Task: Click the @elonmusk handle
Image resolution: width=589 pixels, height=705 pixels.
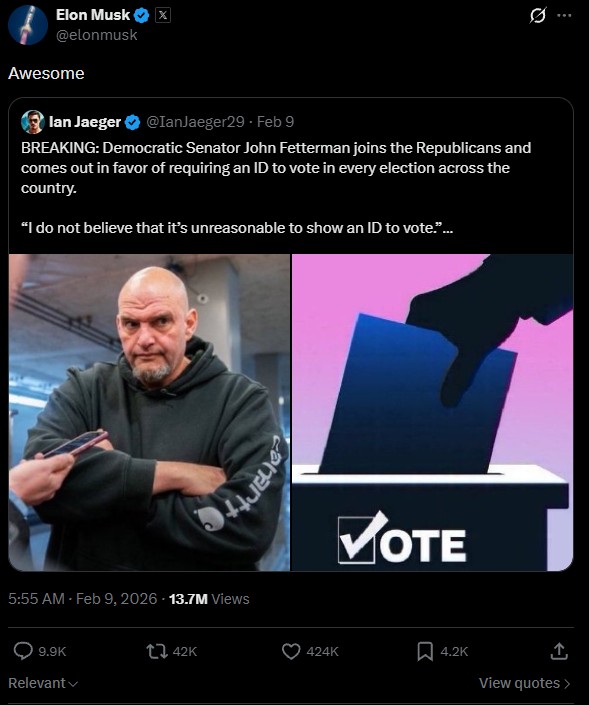Action: tap(97, 35)
